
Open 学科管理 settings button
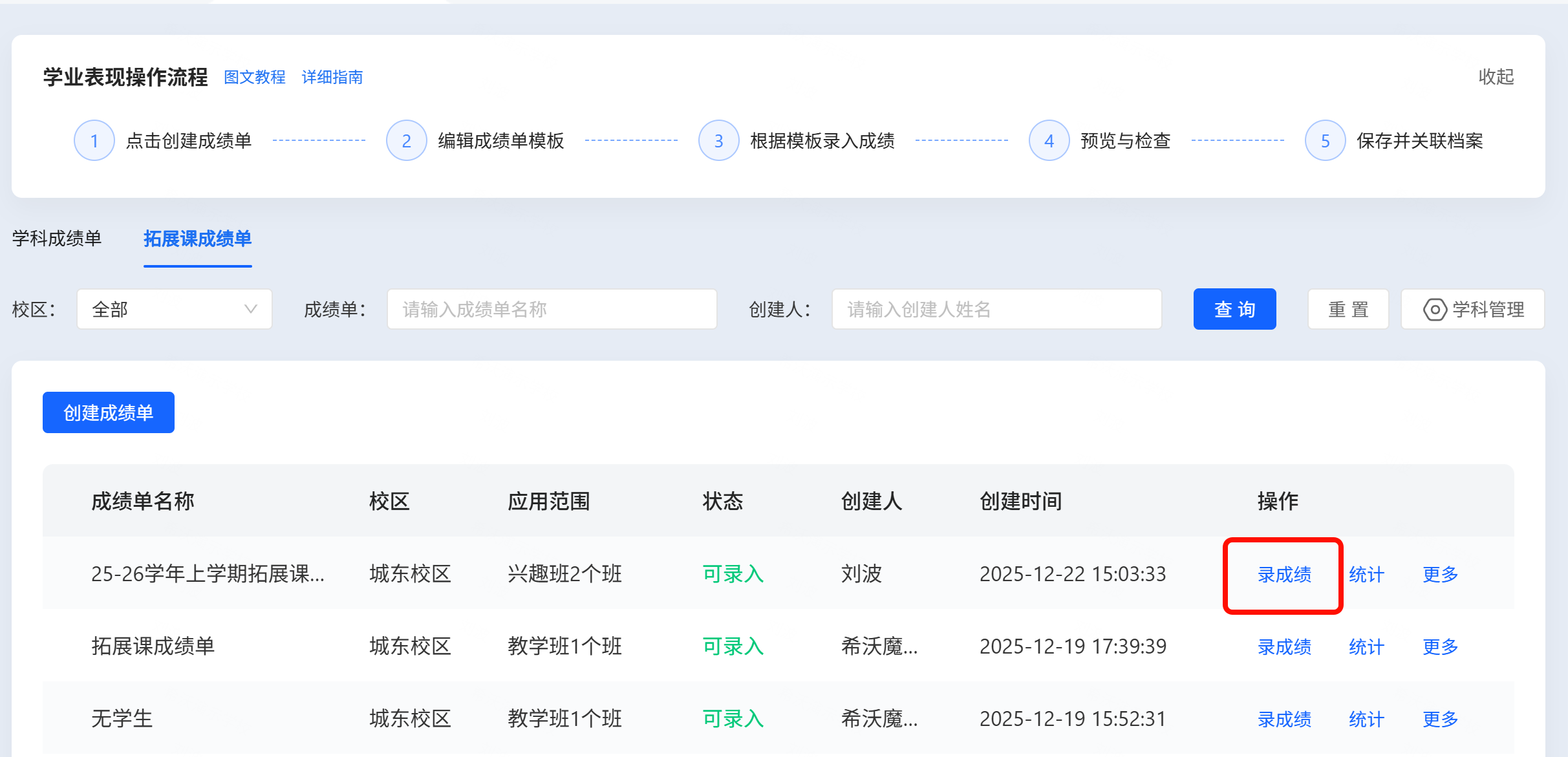pyautogui.click(x=1473, y=309)
